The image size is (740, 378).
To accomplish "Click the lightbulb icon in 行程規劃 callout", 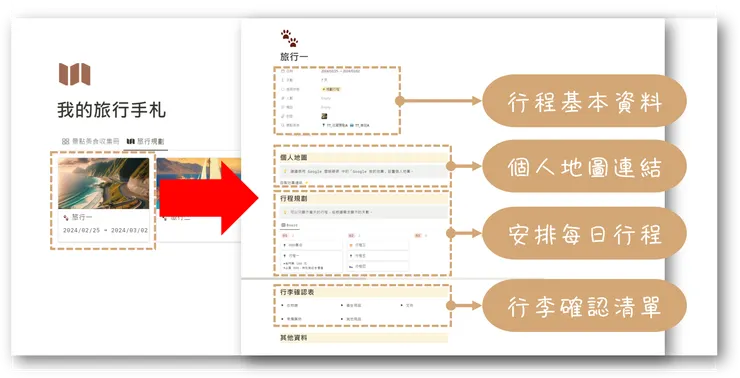I will coord(285,212).
